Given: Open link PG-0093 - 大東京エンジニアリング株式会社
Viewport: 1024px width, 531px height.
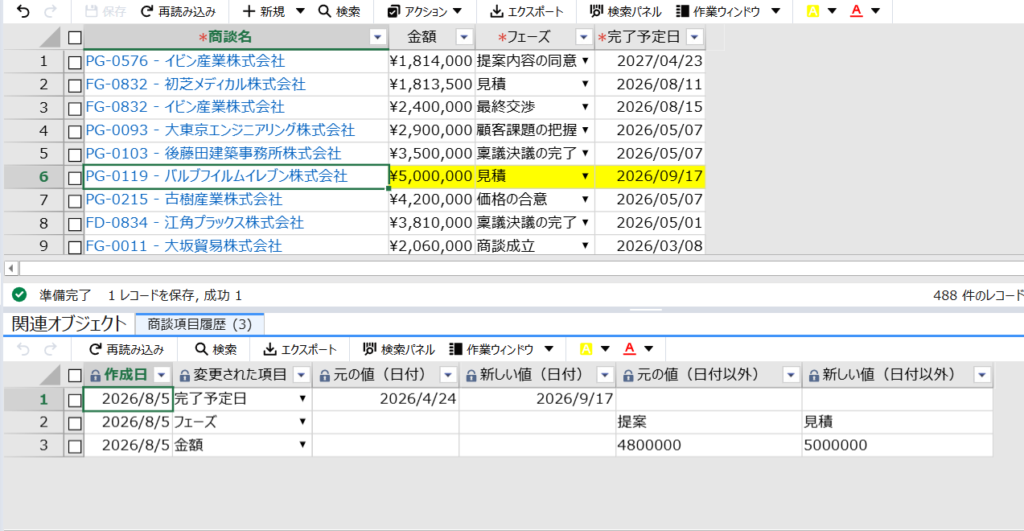Looking at the screenshot, I should coord(220,130).
